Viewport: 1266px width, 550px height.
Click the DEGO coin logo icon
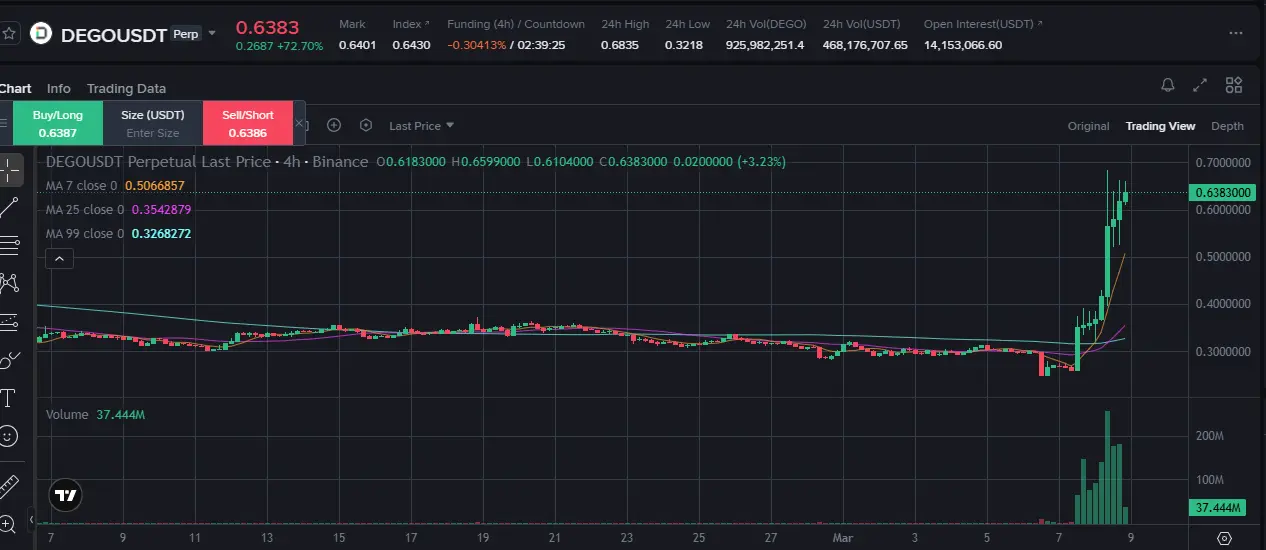click(41, 34)
